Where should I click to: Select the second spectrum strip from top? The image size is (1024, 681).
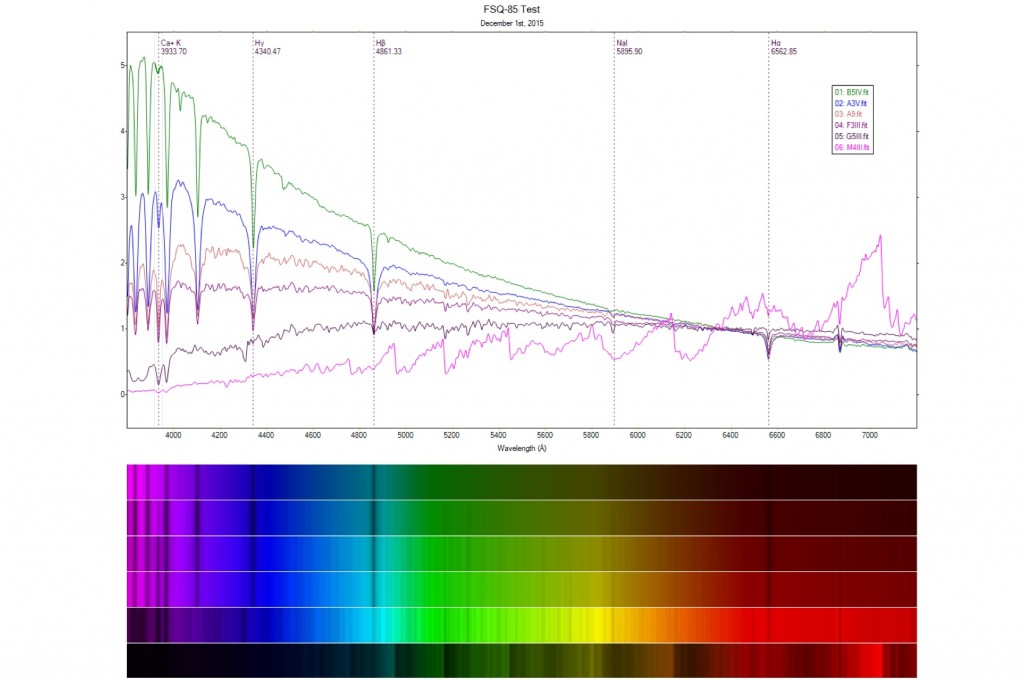[x=521, y=518]
